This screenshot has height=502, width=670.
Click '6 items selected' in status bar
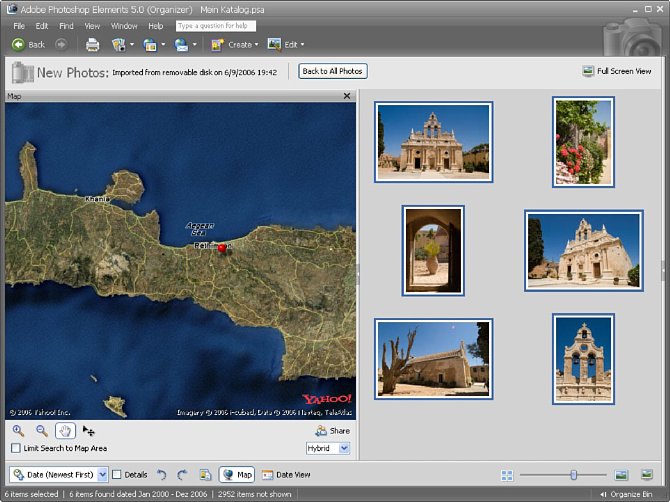[x=31, y=494]
